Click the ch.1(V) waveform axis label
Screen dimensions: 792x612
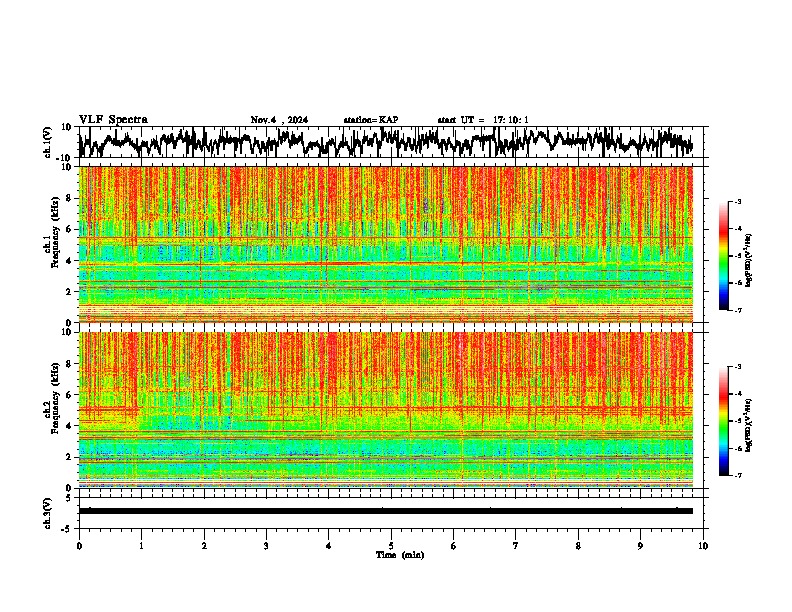[48, 142]
